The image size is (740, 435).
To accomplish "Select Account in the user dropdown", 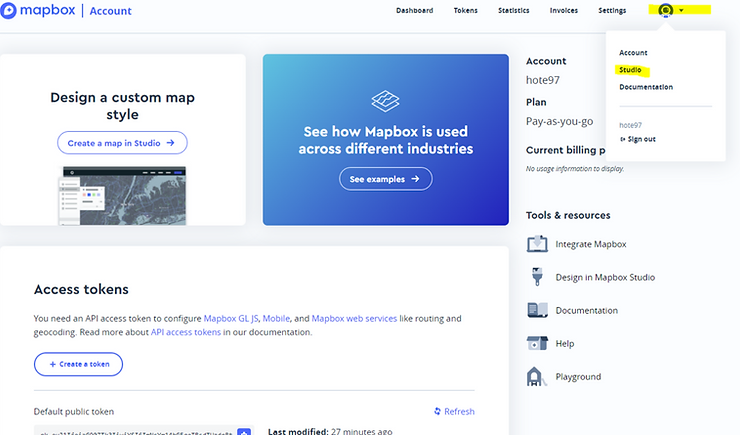I will click(x=633, y=53).
